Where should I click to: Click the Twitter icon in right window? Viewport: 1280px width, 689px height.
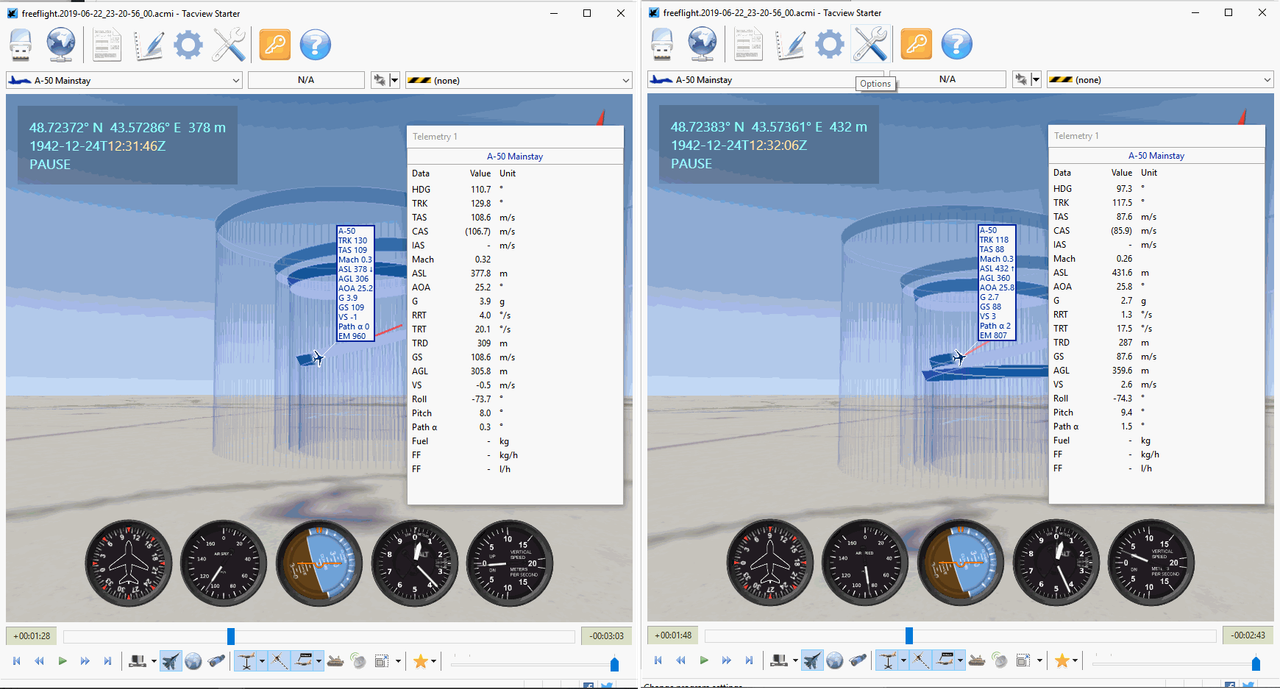pyautogui.click(x=1248, y=686)
